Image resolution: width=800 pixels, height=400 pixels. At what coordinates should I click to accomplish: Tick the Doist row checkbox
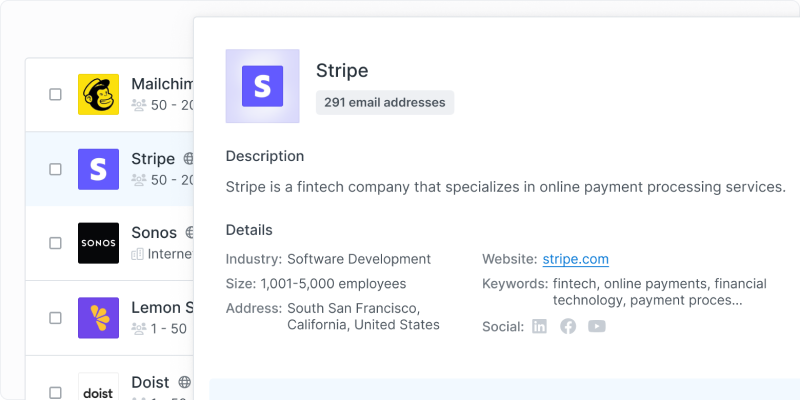(x=55, y=393)
